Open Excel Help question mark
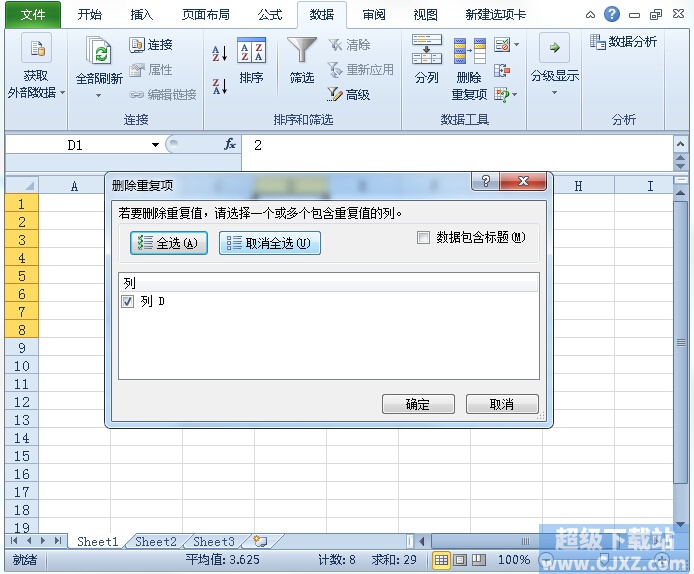Image resolution: width=694 pixels, height=574 pixels. pyautogui.click(x=612, y=14)
